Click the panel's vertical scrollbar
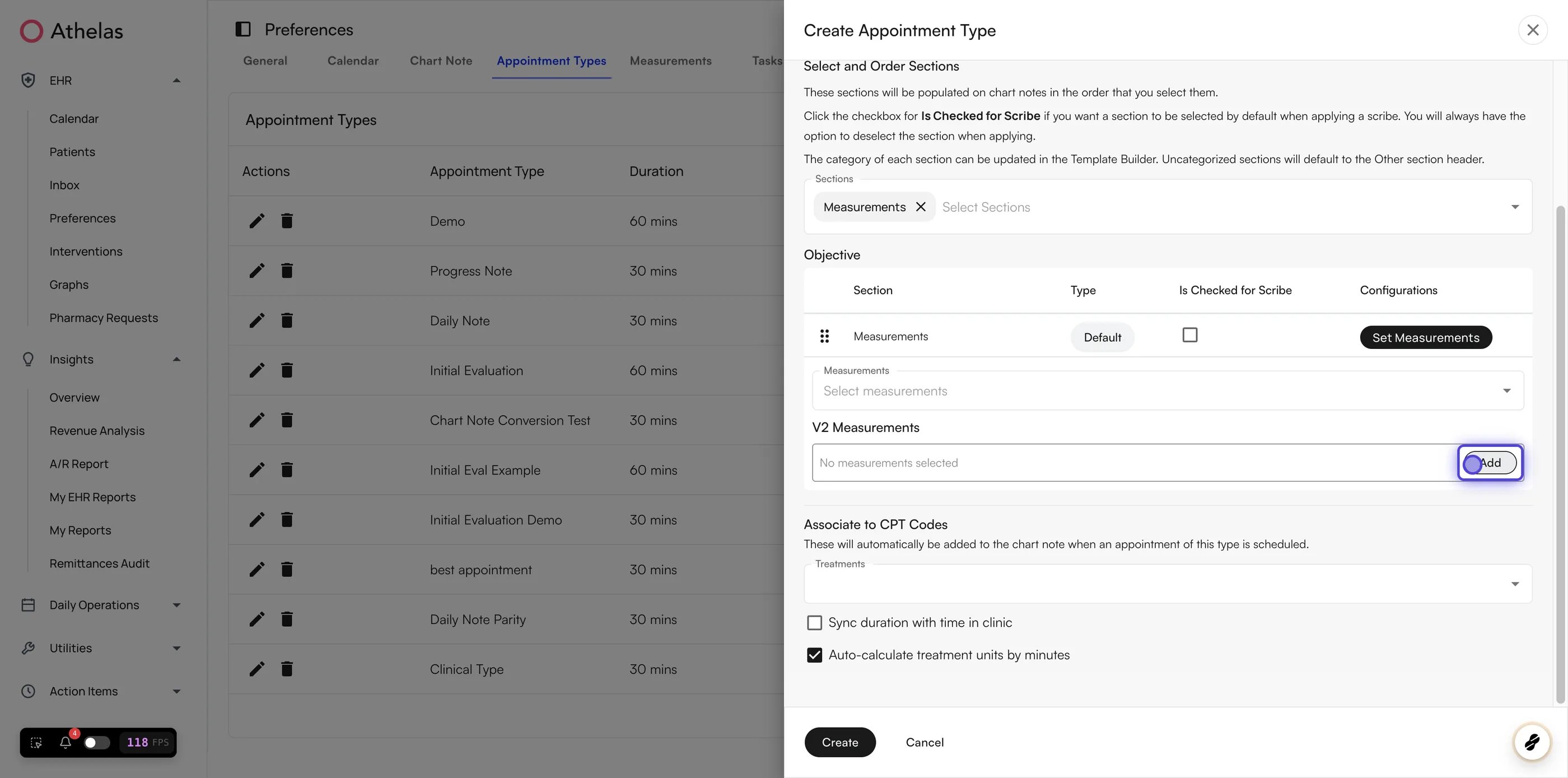The width and height of the screenshot is (1568, 778). point(1560,454)
